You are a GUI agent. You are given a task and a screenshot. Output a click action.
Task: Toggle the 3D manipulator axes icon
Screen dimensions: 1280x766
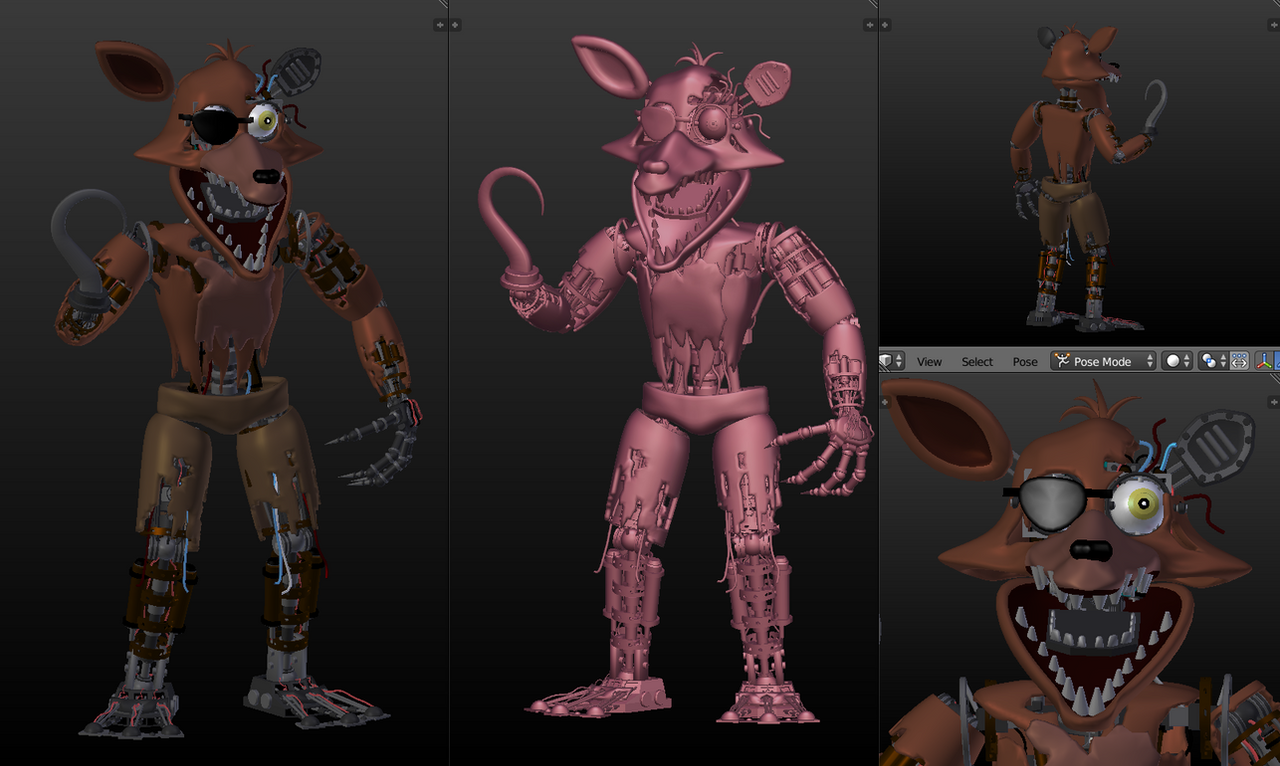point(1263,361)
